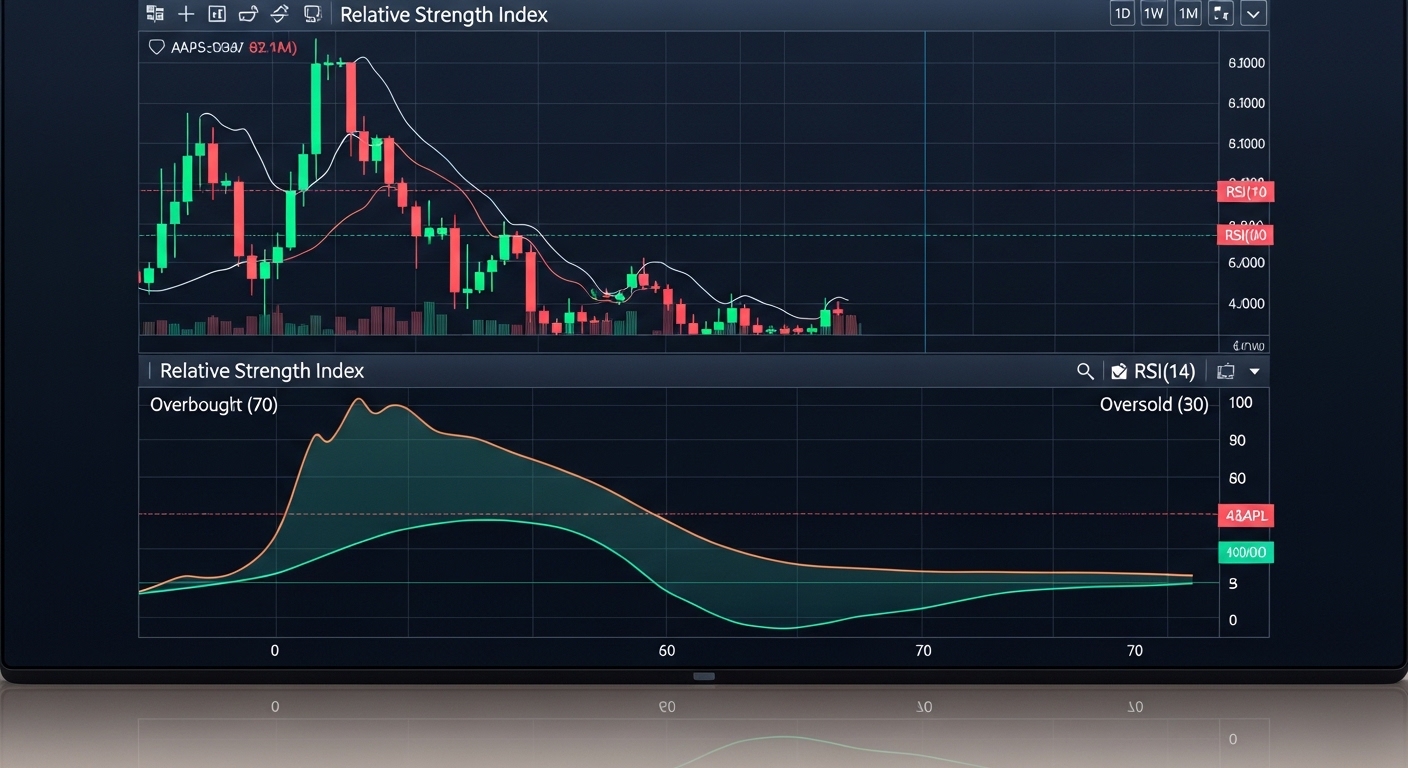Open the chart layout icon

click(218, 14)
